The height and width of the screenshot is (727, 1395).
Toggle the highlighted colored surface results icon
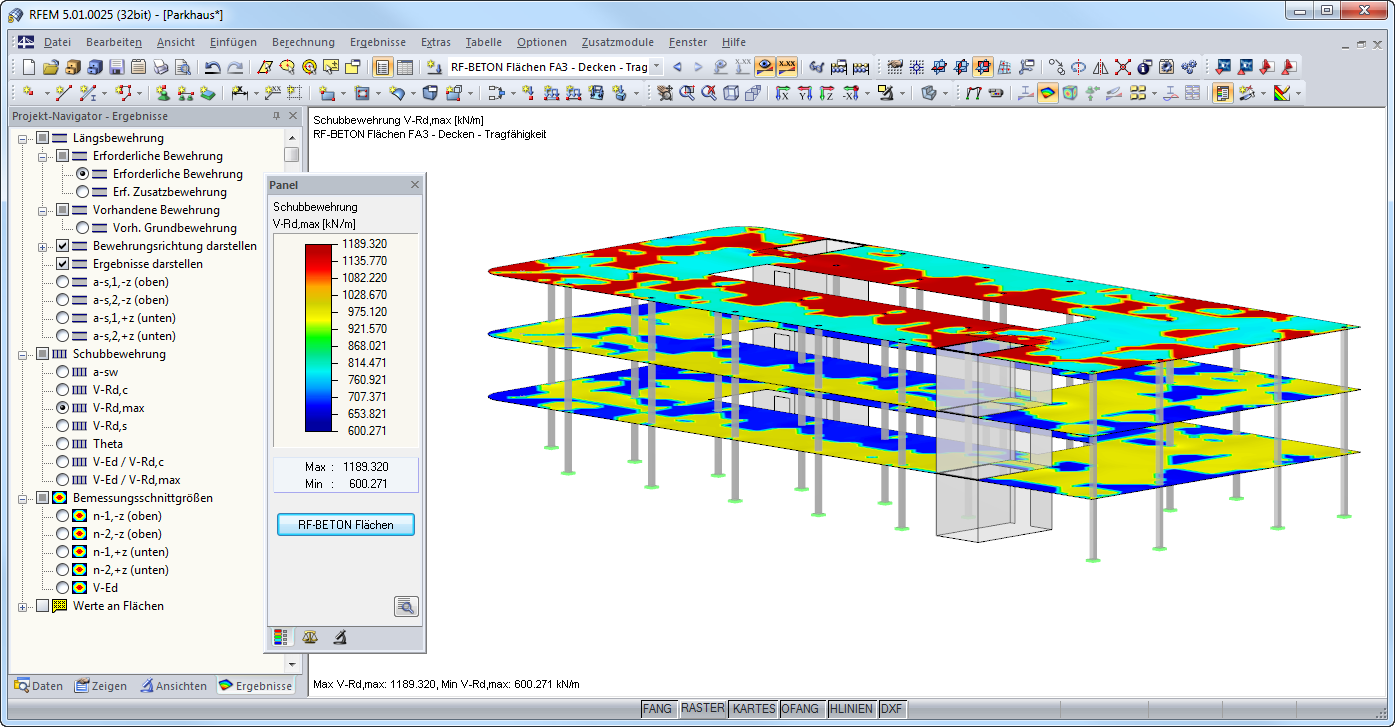click(1048, 94)
